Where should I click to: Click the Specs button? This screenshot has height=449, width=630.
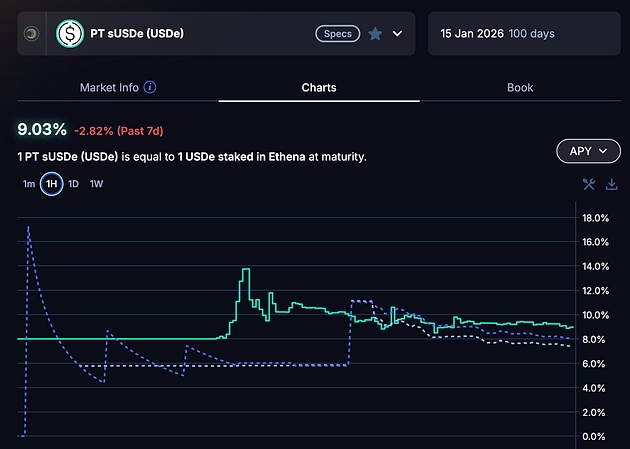click(x=337, y=34)
